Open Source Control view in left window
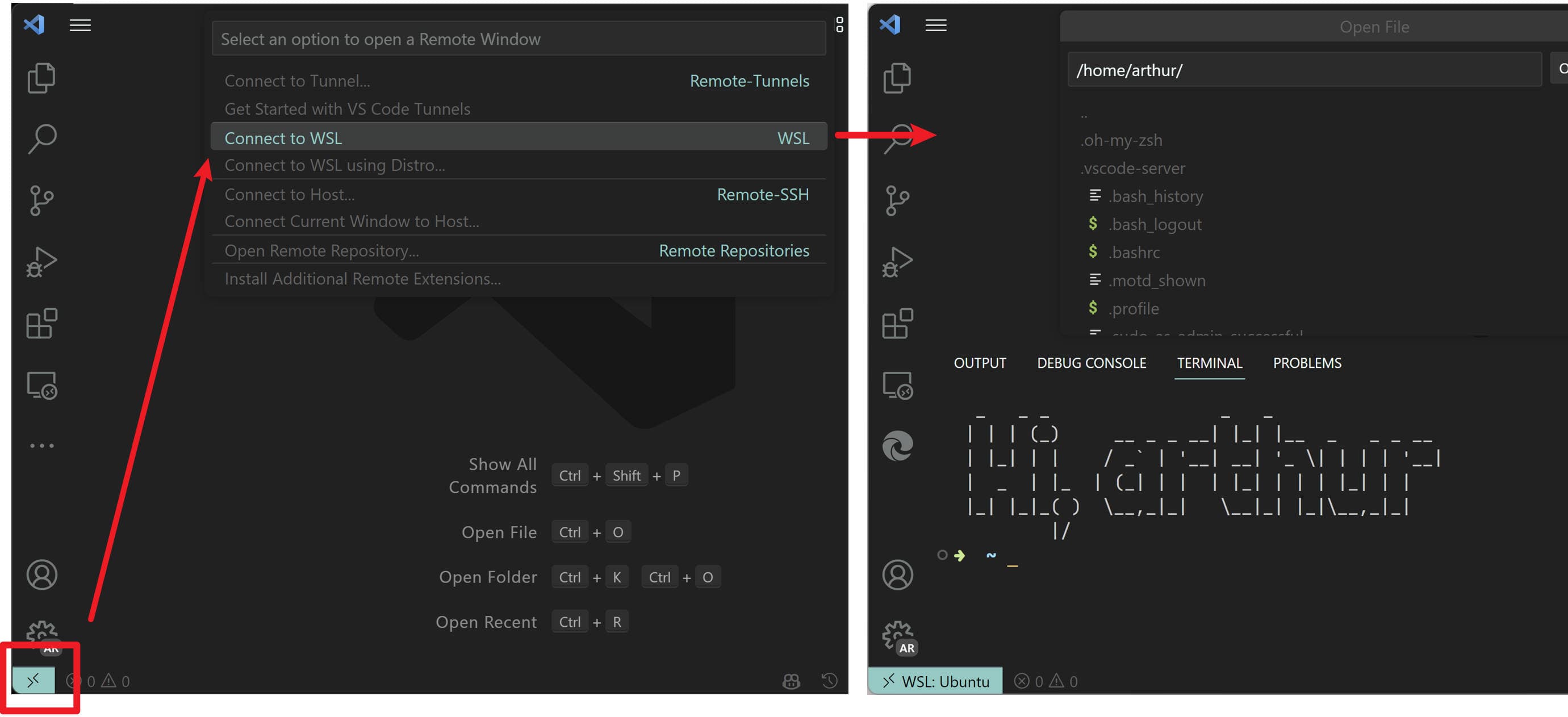 click(41, 201)
